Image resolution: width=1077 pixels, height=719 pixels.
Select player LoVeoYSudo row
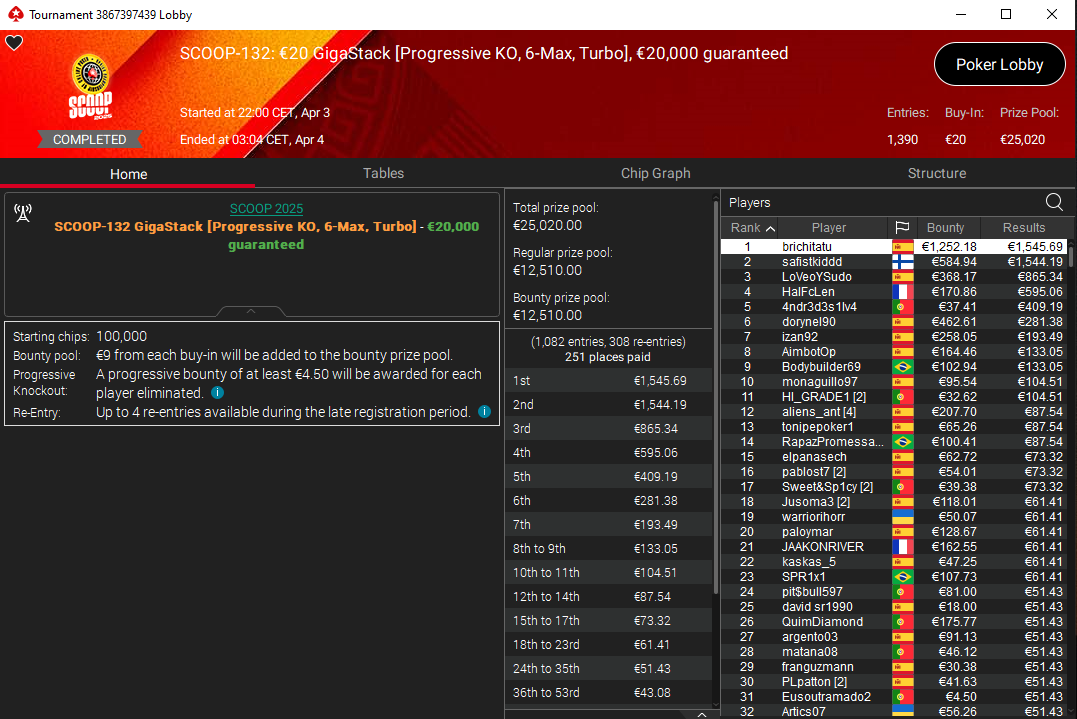894,277
